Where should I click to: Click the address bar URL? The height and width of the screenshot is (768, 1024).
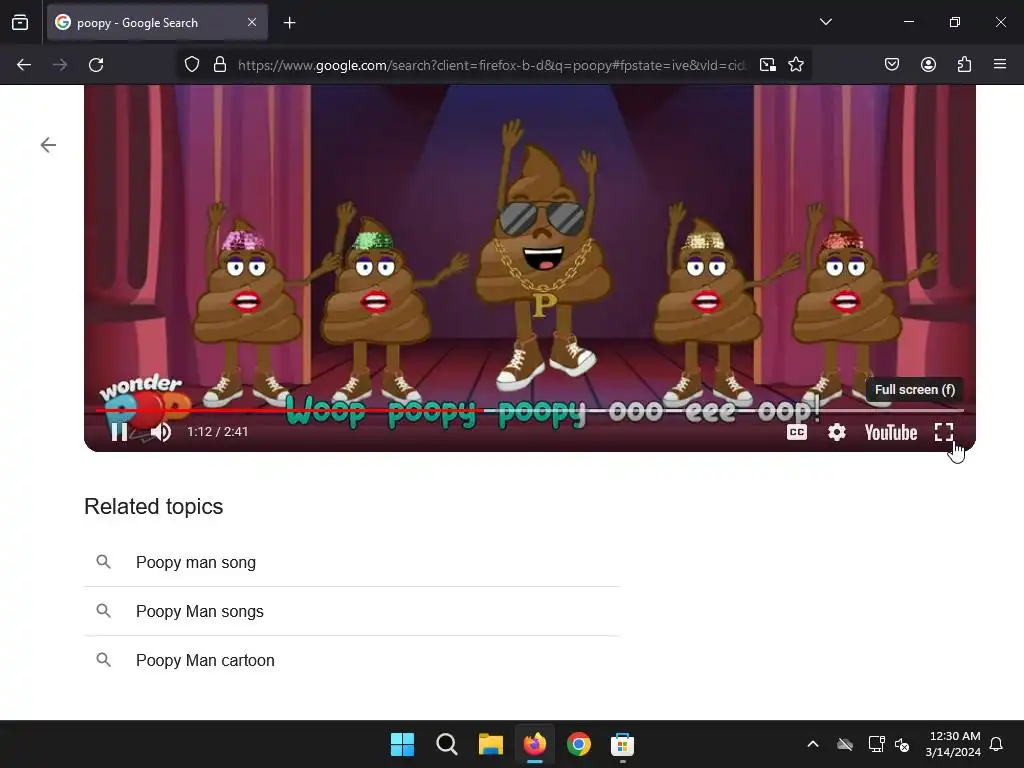pos(492,65)
